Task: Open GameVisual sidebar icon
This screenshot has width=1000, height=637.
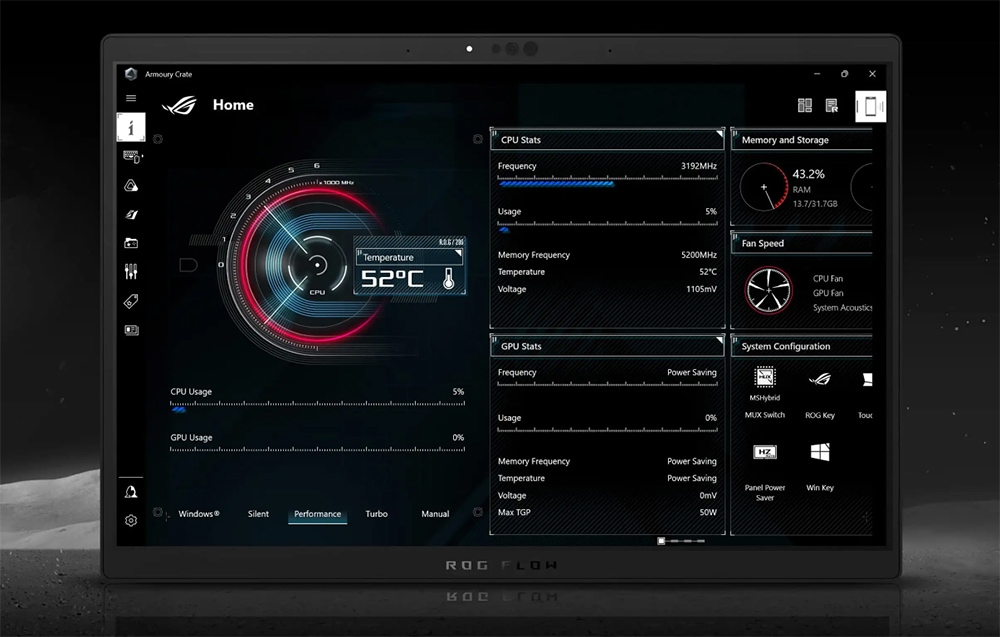Action: pyautogui.click(x=131, y=215)
